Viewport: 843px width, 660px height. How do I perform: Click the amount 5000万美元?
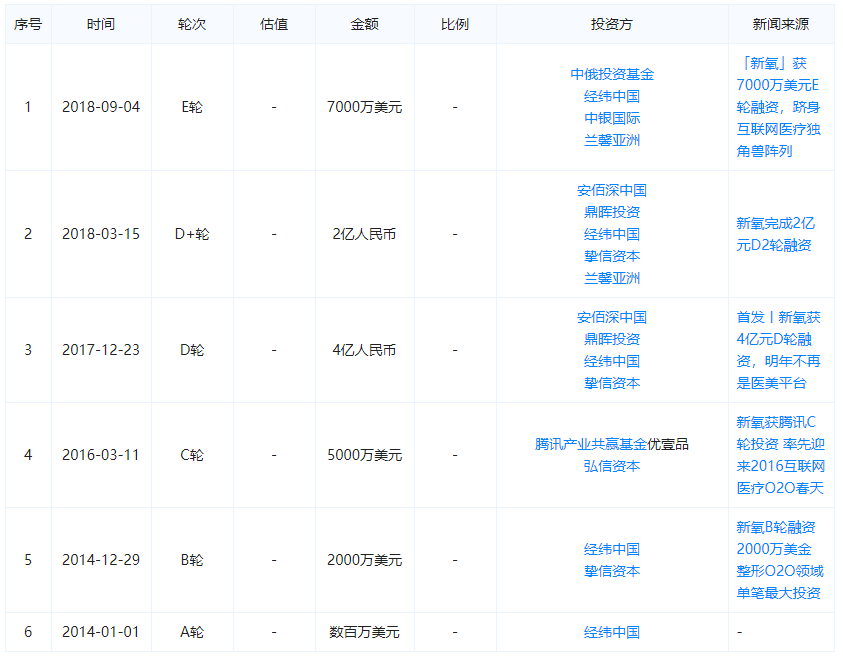coord(365,455)
